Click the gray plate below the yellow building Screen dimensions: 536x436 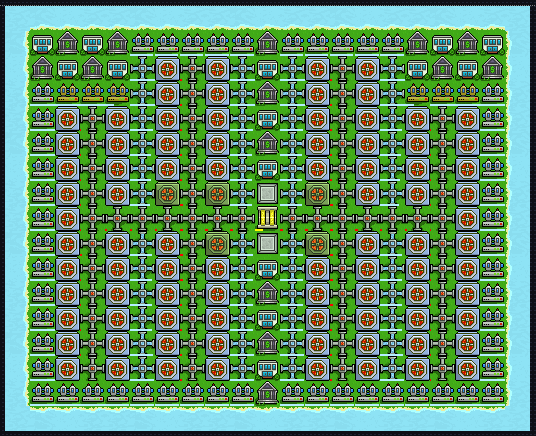click(267, 244)
